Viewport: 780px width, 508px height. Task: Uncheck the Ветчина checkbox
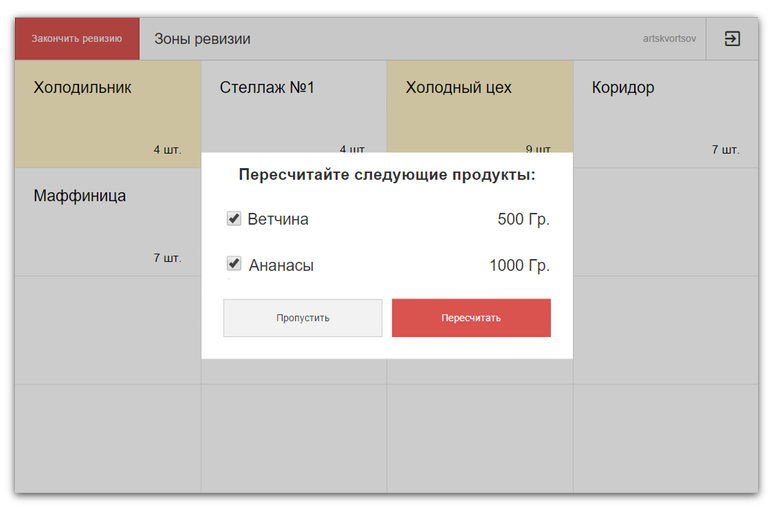(234, 218)
